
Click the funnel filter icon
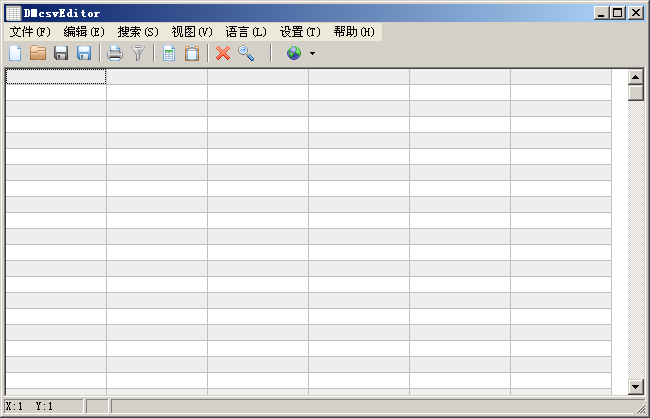pos(138,53)
